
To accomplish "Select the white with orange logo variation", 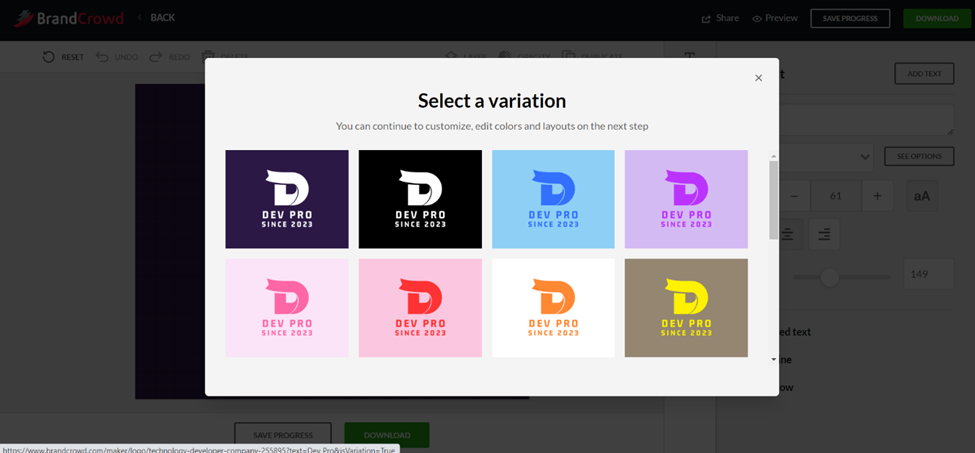I will click(x=553, y=308).
